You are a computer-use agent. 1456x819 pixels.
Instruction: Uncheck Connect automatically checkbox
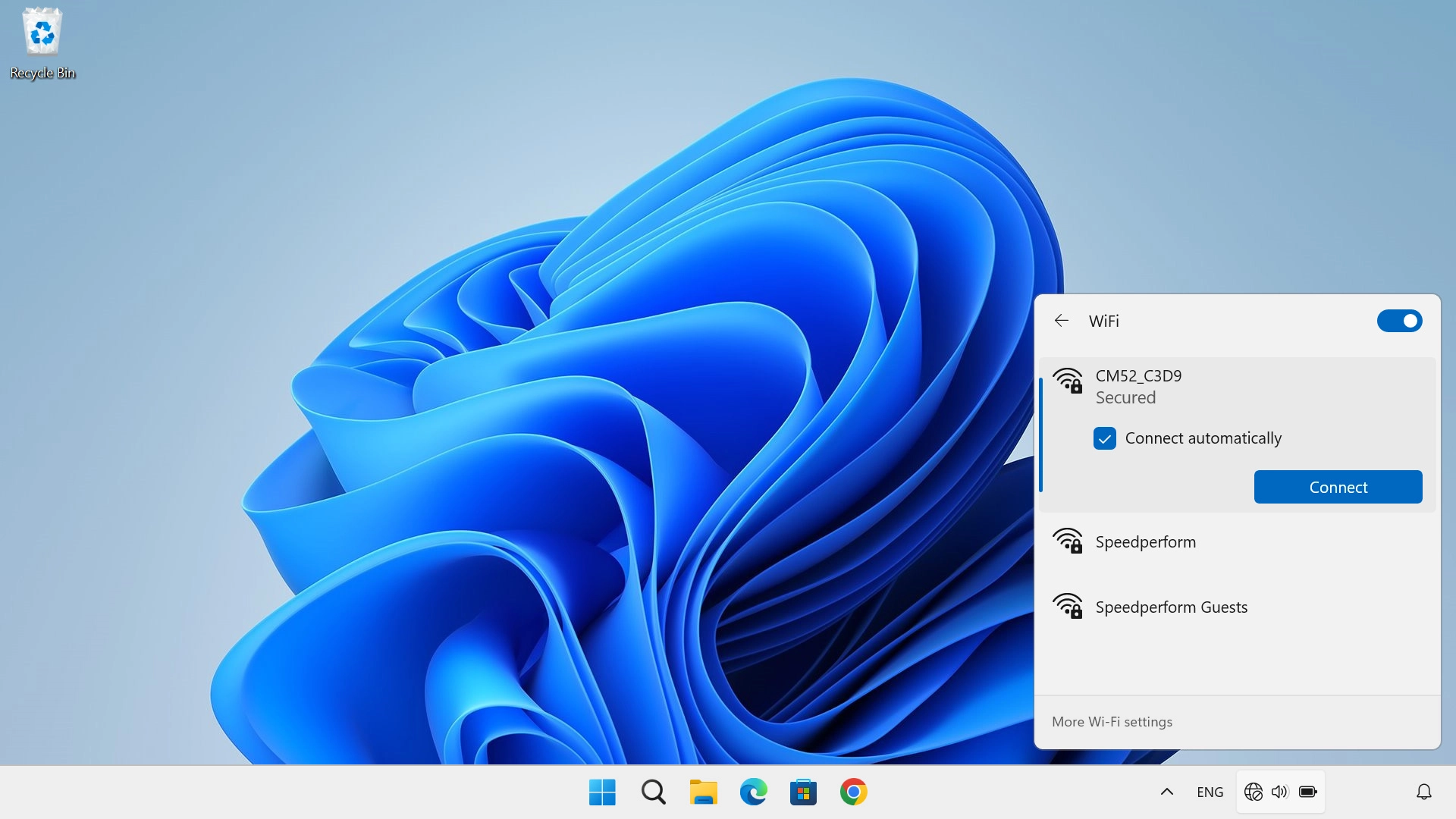click(x=1105, y=438)
